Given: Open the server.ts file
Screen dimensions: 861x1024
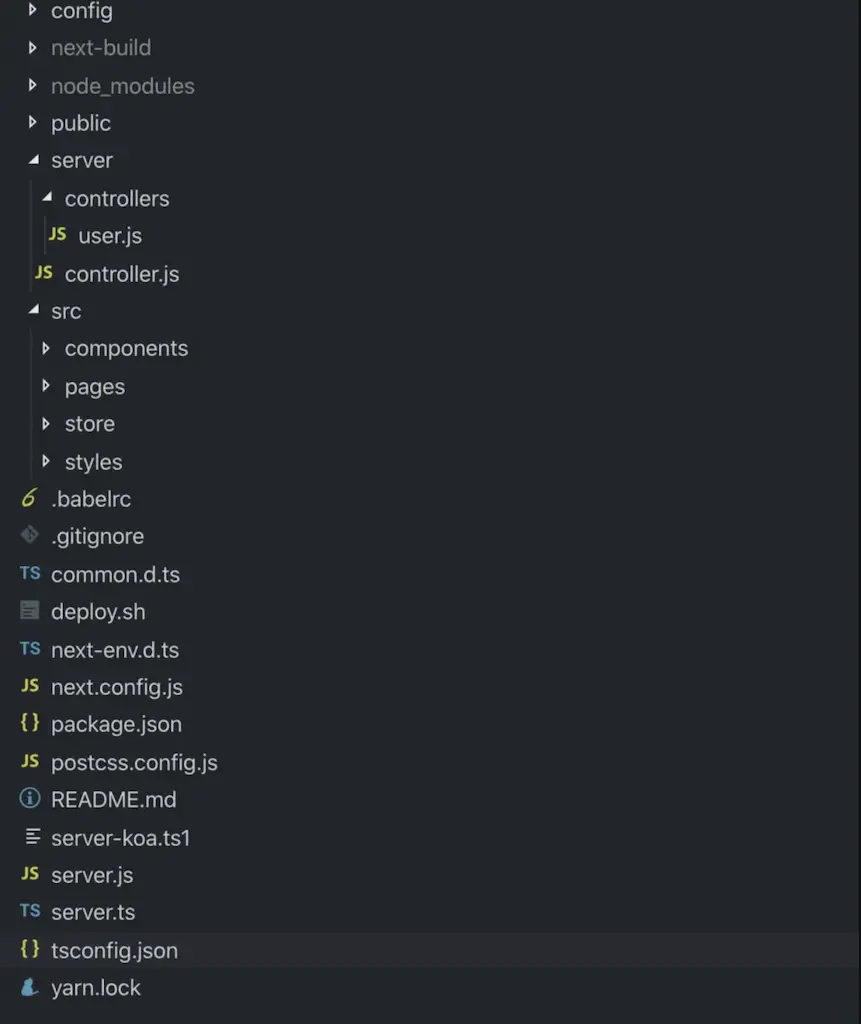Looking at the screenshot, I should coord(93,912).
